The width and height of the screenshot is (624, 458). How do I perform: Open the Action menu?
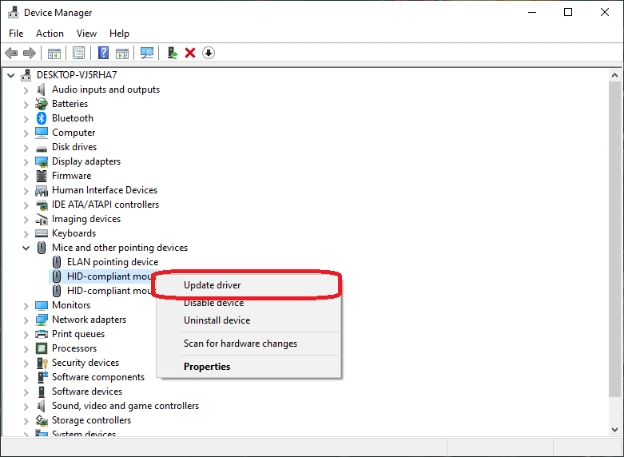click(x=50, y=33)
